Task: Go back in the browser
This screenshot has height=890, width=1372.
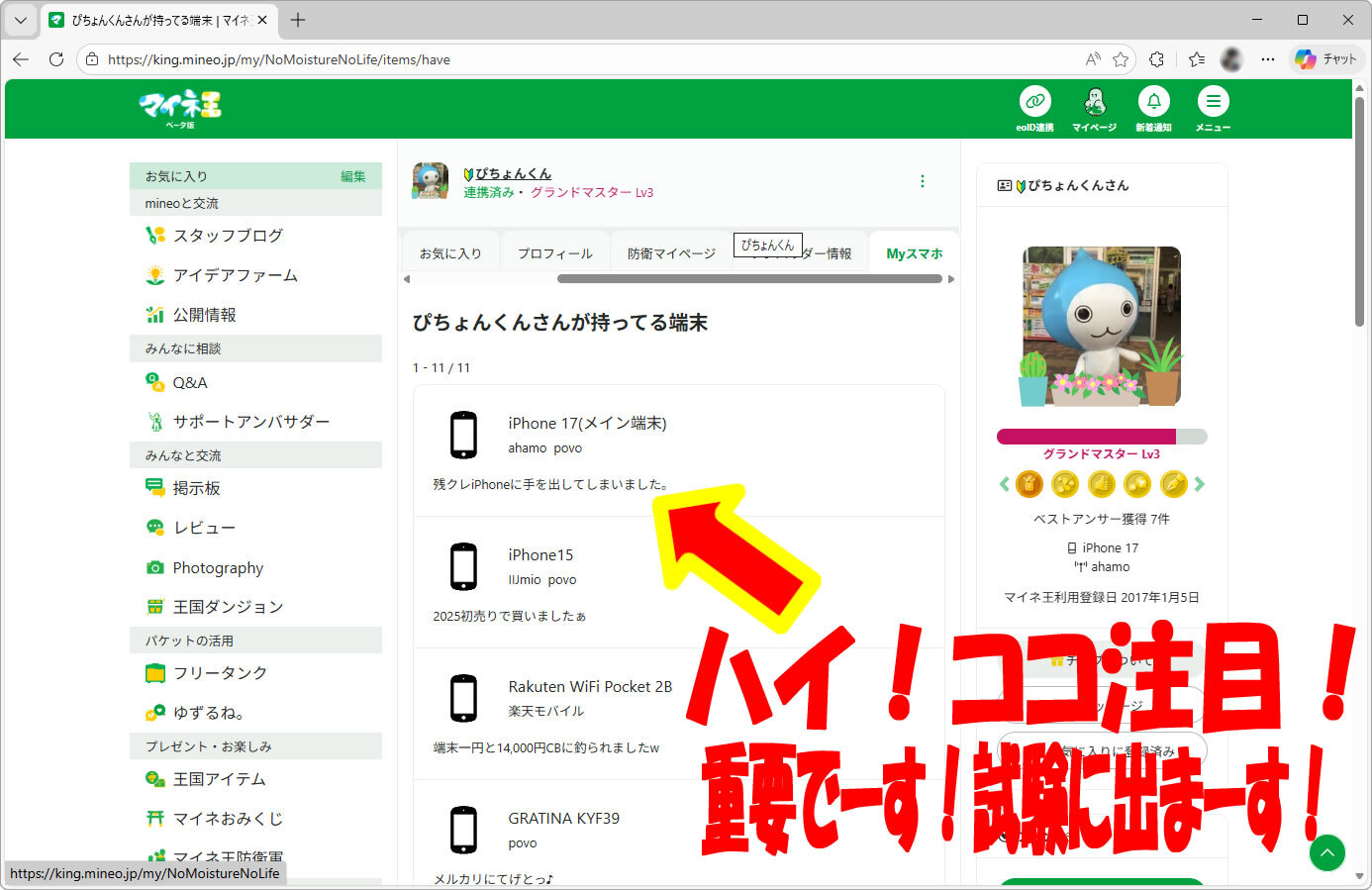Action: (x=21, y=59)
